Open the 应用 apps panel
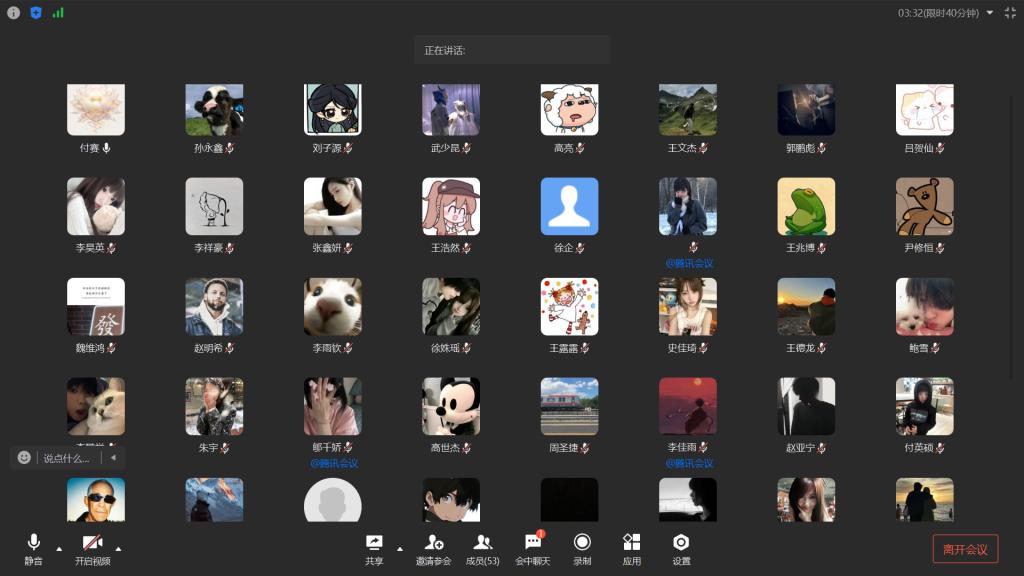Viewport: 1024px width, 576px height. 631,548
